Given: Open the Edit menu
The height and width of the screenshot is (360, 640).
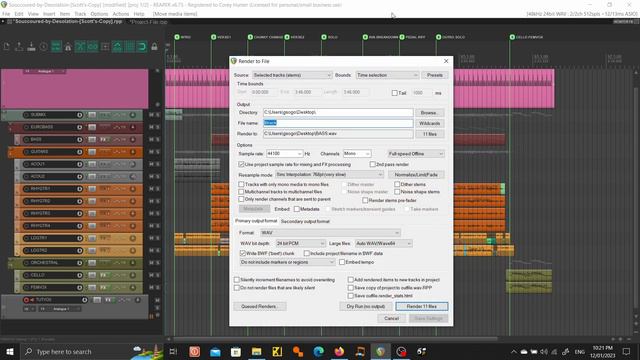Looking at the screenshot, I should point(19,14).
